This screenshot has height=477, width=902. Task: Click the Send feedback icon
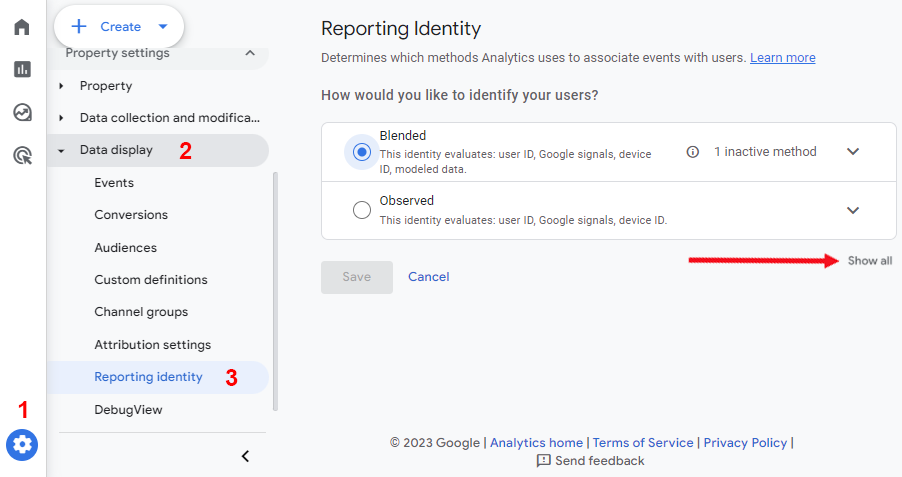tap(544, 461)
